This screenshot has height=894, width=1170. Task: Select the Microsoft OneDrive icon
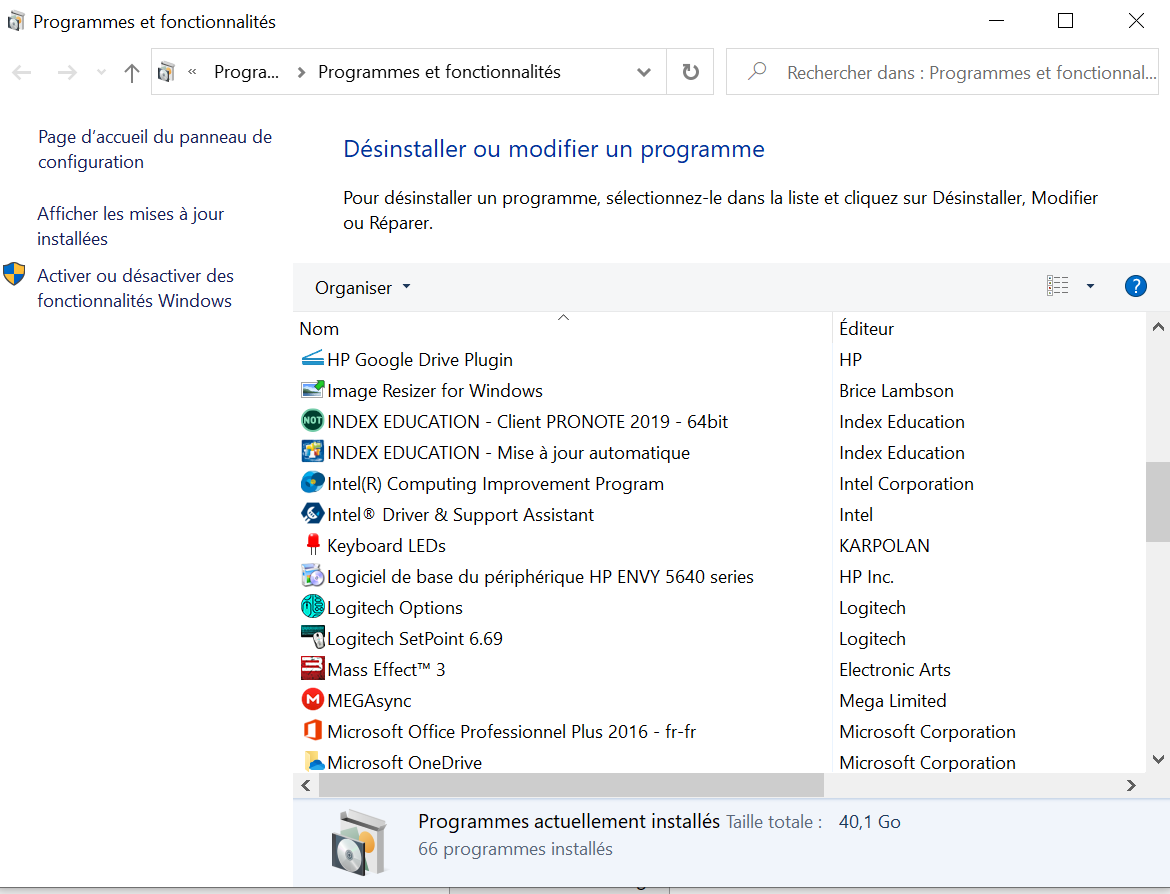[314, 762]
